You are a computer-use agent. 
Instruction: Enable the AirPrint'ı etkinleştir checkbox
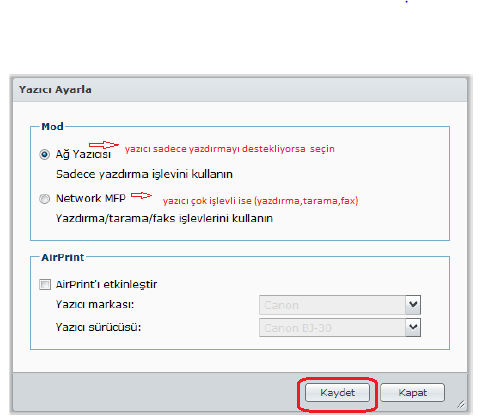[45, 285]
